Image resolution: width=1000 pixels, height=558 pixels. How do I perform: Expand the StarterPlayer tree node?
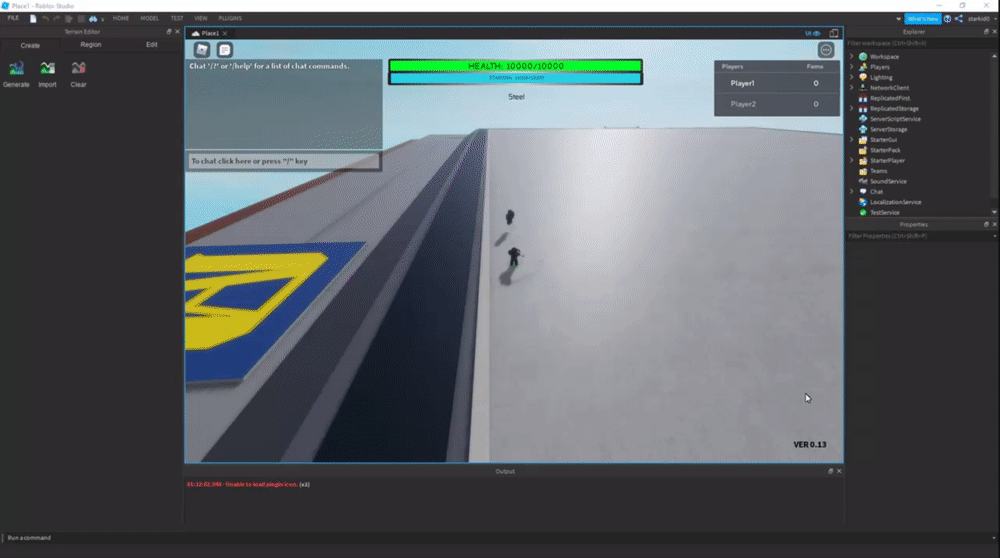851,161
